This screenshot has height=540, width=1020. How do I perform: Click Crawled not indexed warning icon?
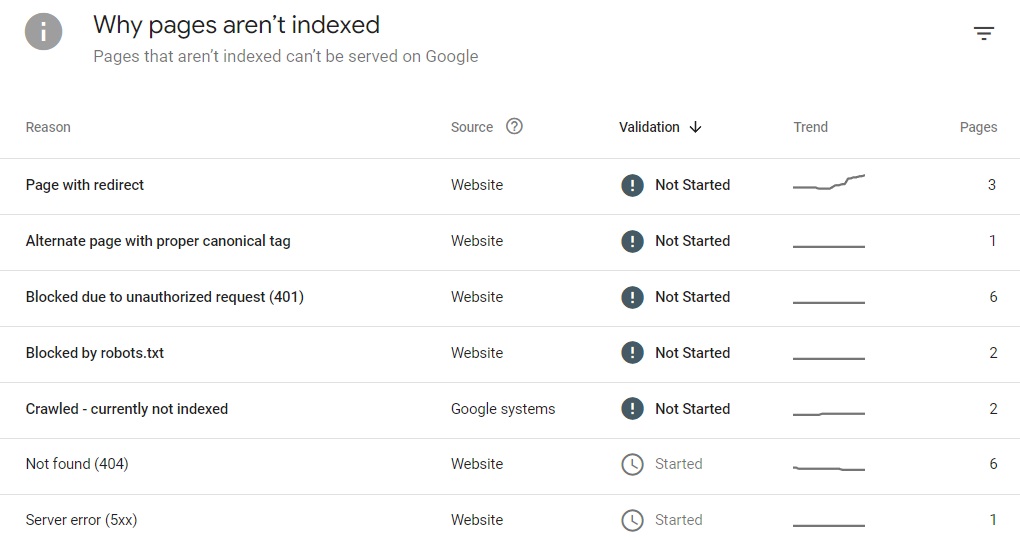[632, 409]
